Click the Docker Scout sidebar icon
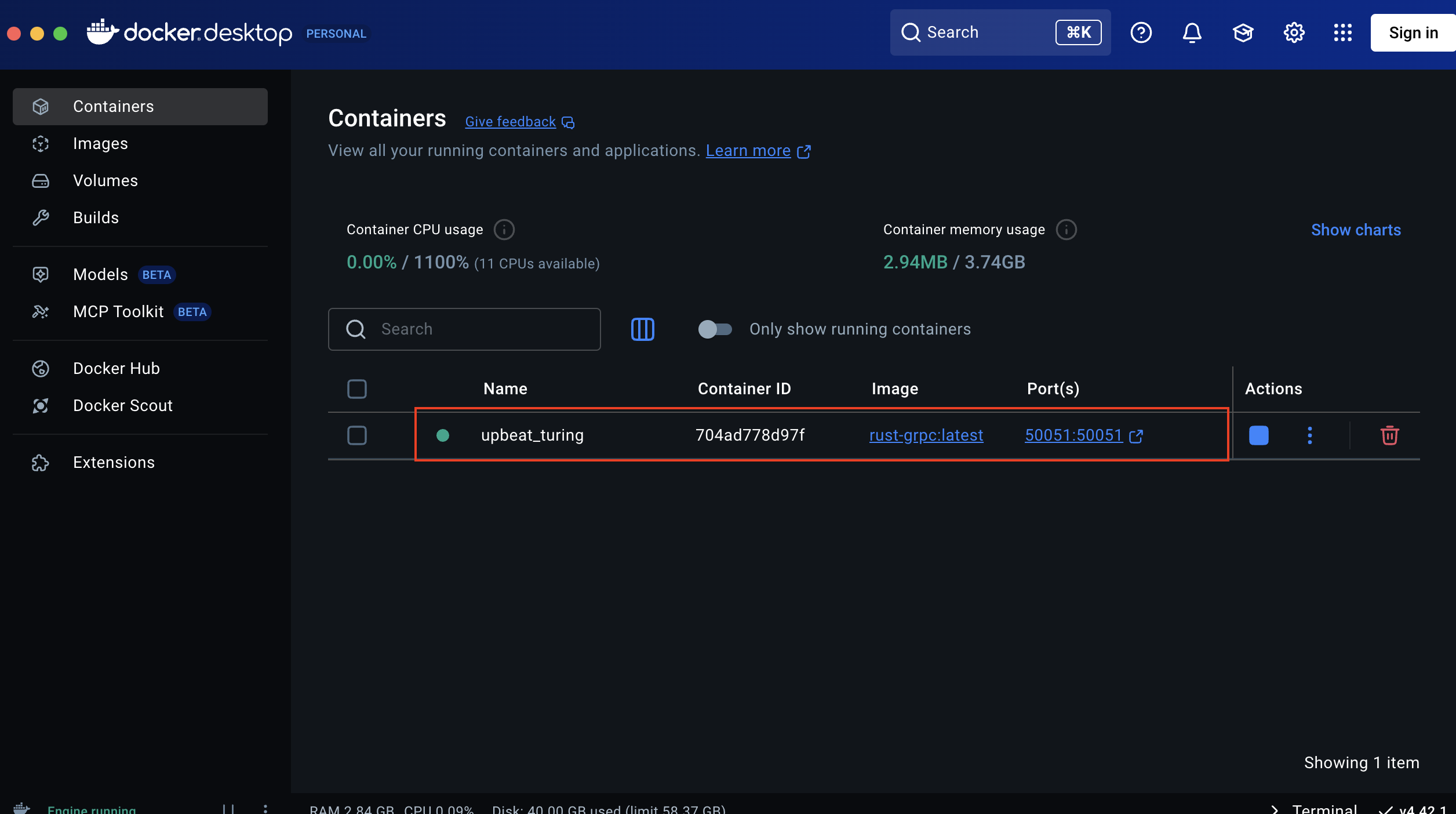 41,406
